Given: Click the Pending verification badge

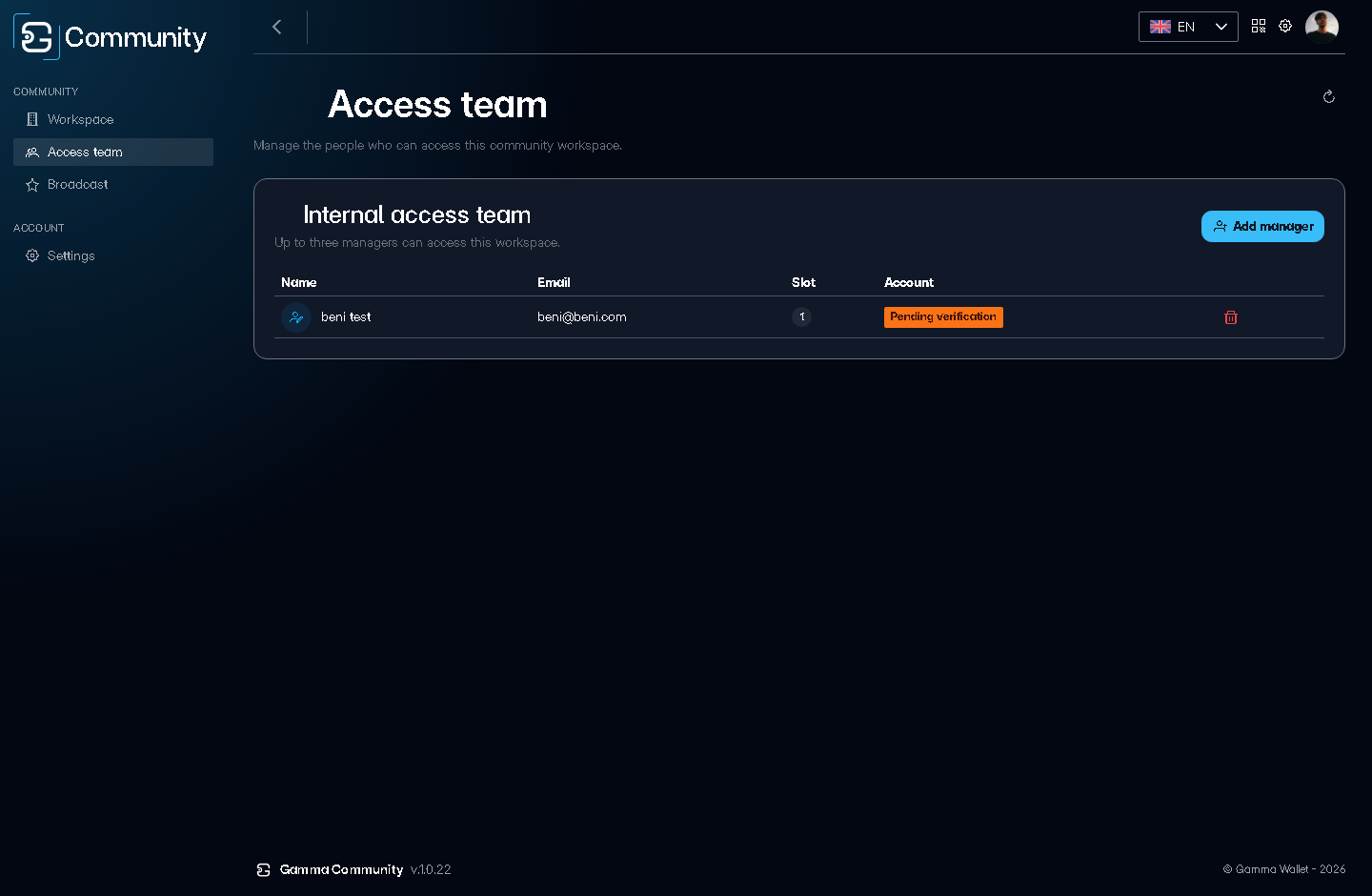Looking at the screenshot, I should (x=943, y=317).
